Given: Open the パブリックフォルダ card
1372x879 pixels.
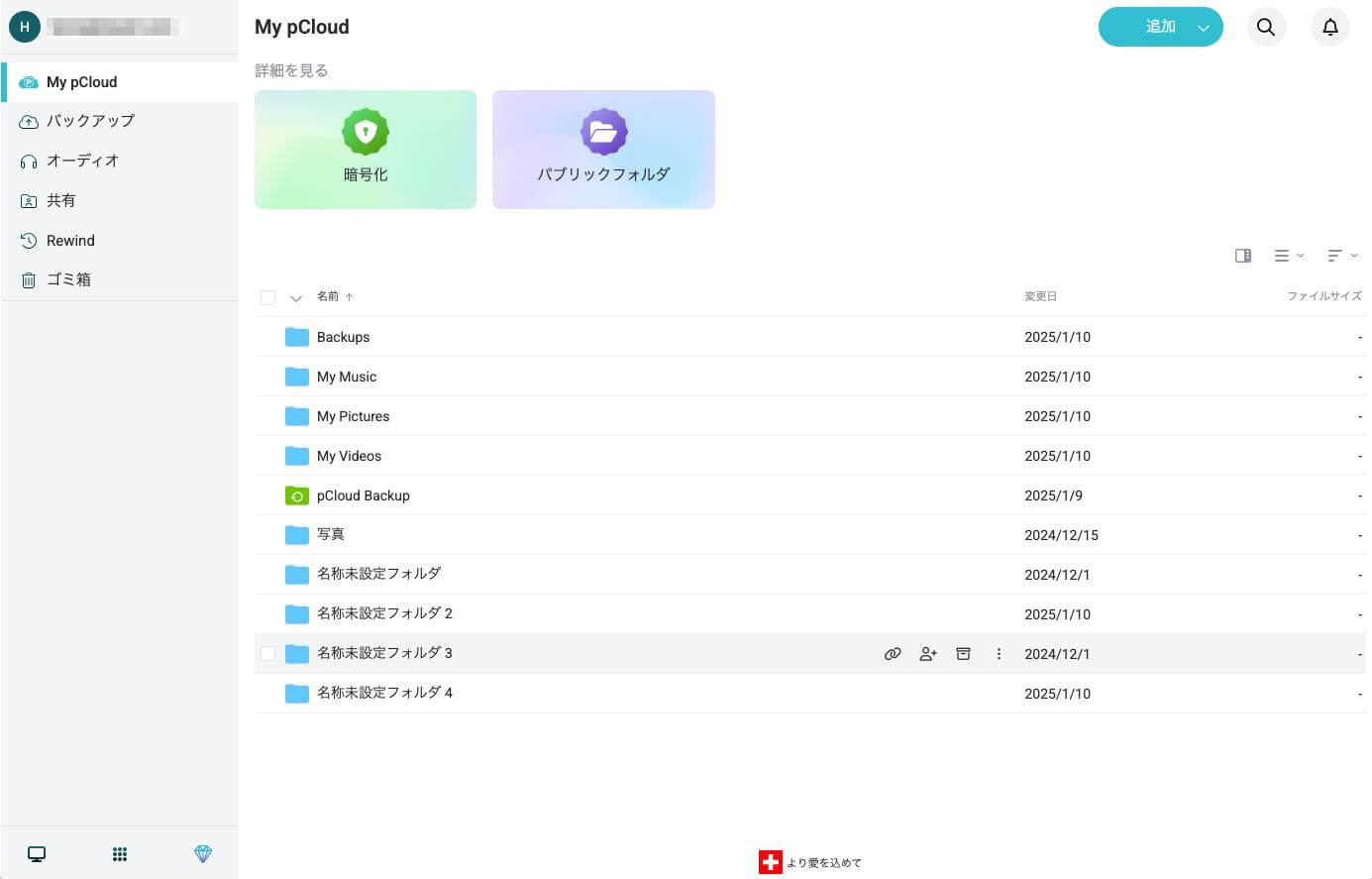Looking at the screenshot, I should [604, 150].
